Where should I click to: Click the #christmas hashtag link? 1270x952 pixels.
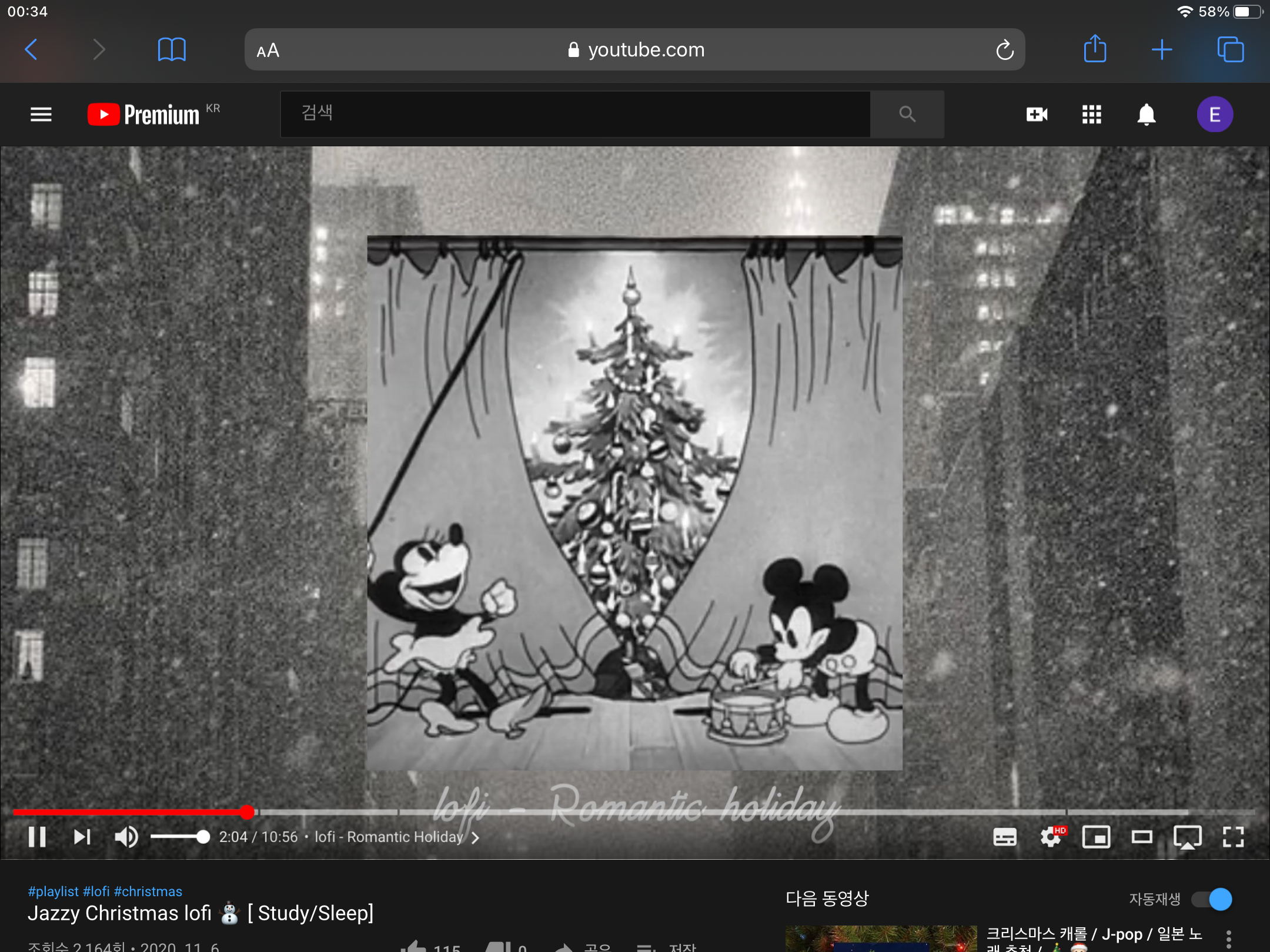click(x=148, y=891)
